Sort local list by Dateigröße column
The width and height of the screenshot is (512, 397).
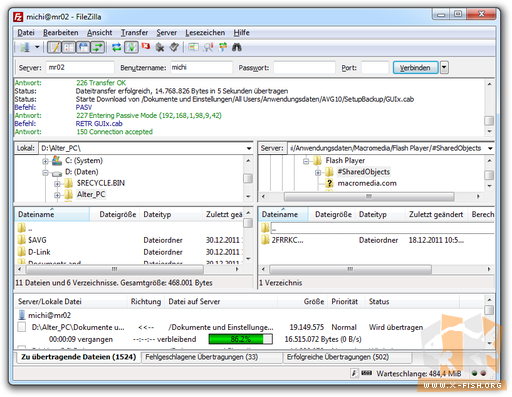tap(115, 214)
